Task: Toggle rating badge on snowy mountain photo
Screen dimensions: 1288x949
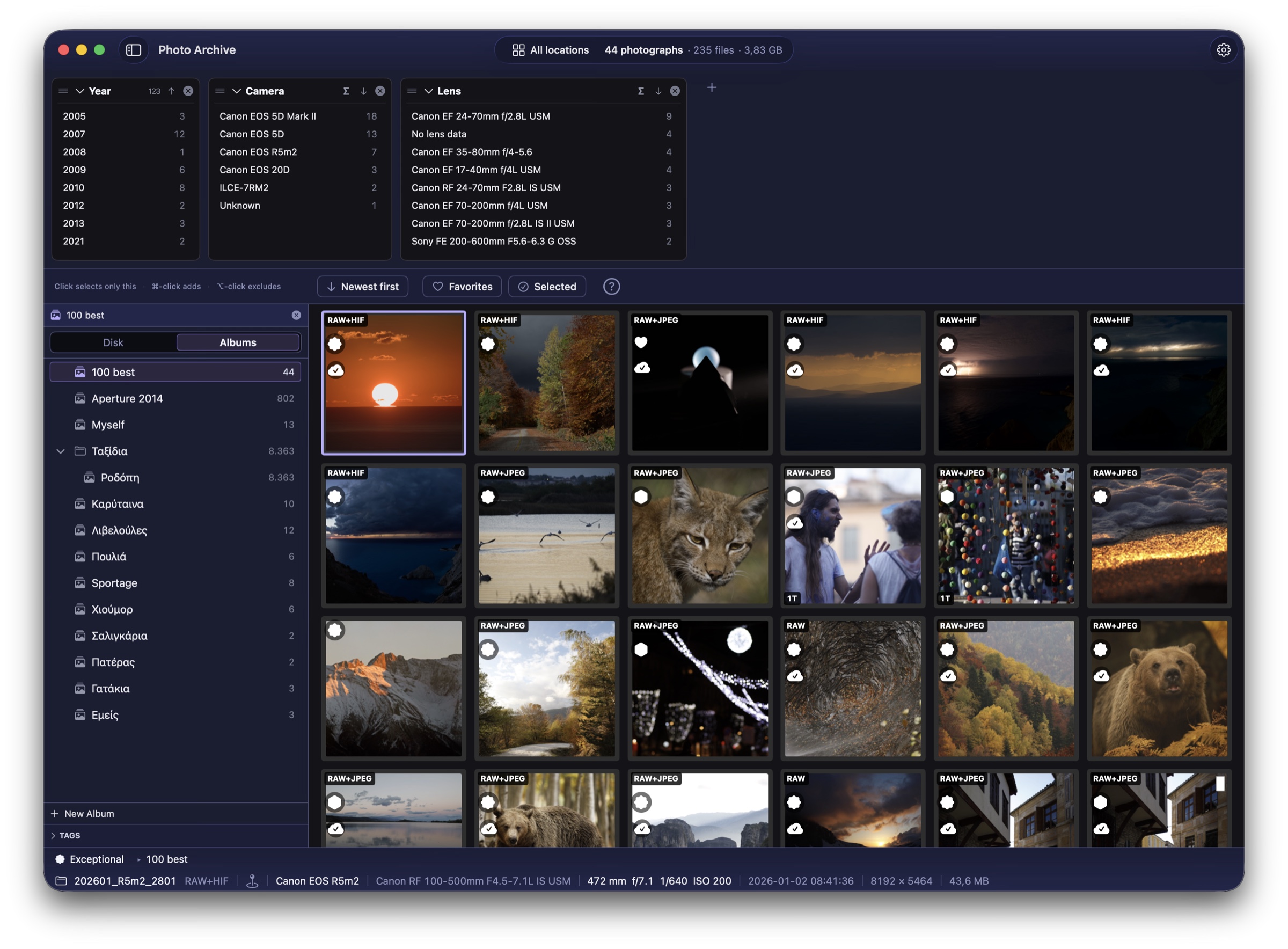Action: point(335,630)
